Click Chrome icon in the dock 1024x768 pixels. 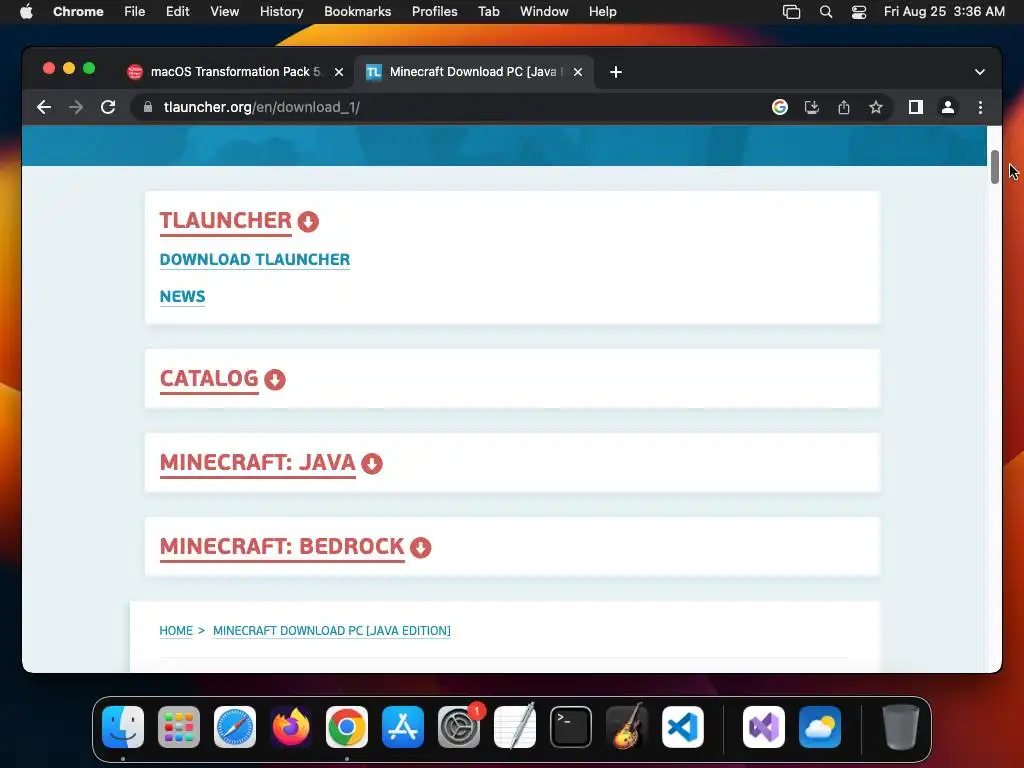point(347,727)
